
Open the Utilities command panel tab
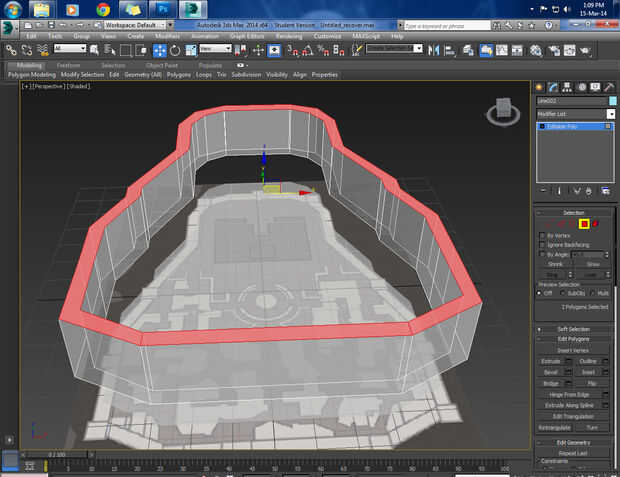coord(608,87)
